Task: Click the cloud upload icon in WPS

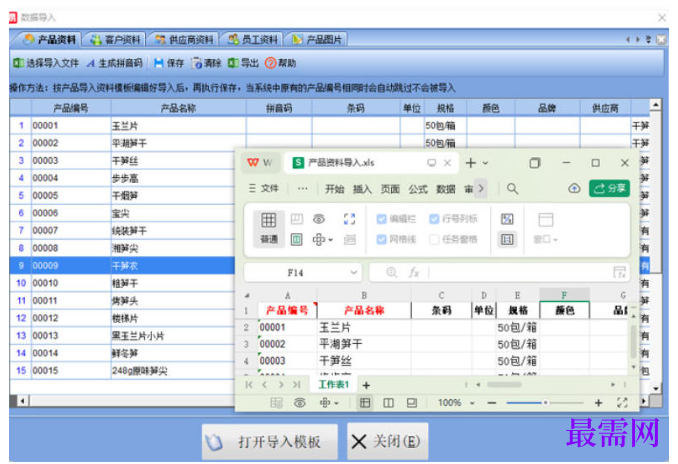Action: [x=574, y=189]
